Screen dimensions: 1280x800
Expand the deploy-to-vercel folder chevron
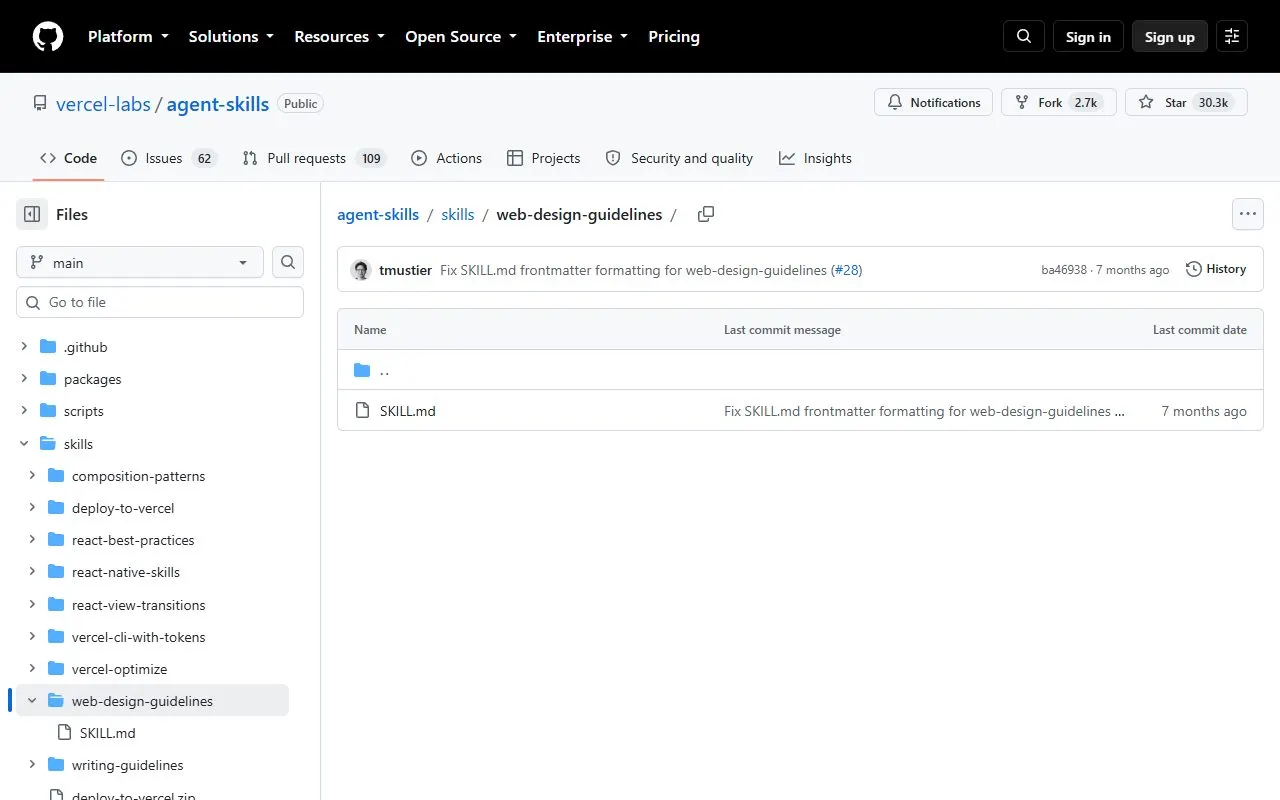32,508
